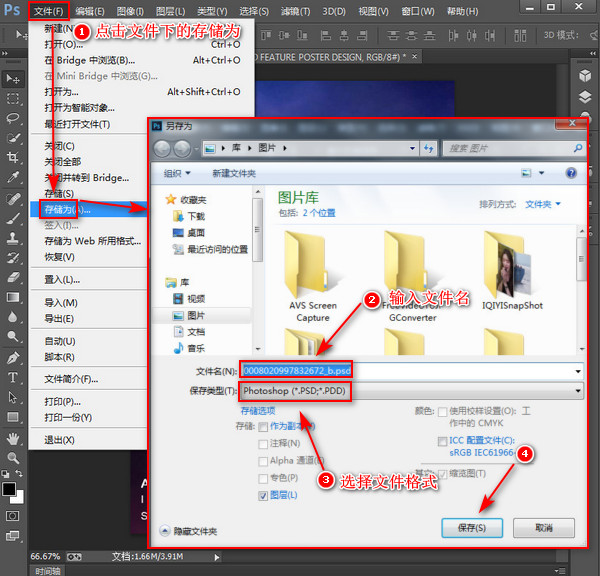The height and width of the screenshot is (576, 600).
Task: Select the Clone Stamp tool
Action: [x=13, y=238]
